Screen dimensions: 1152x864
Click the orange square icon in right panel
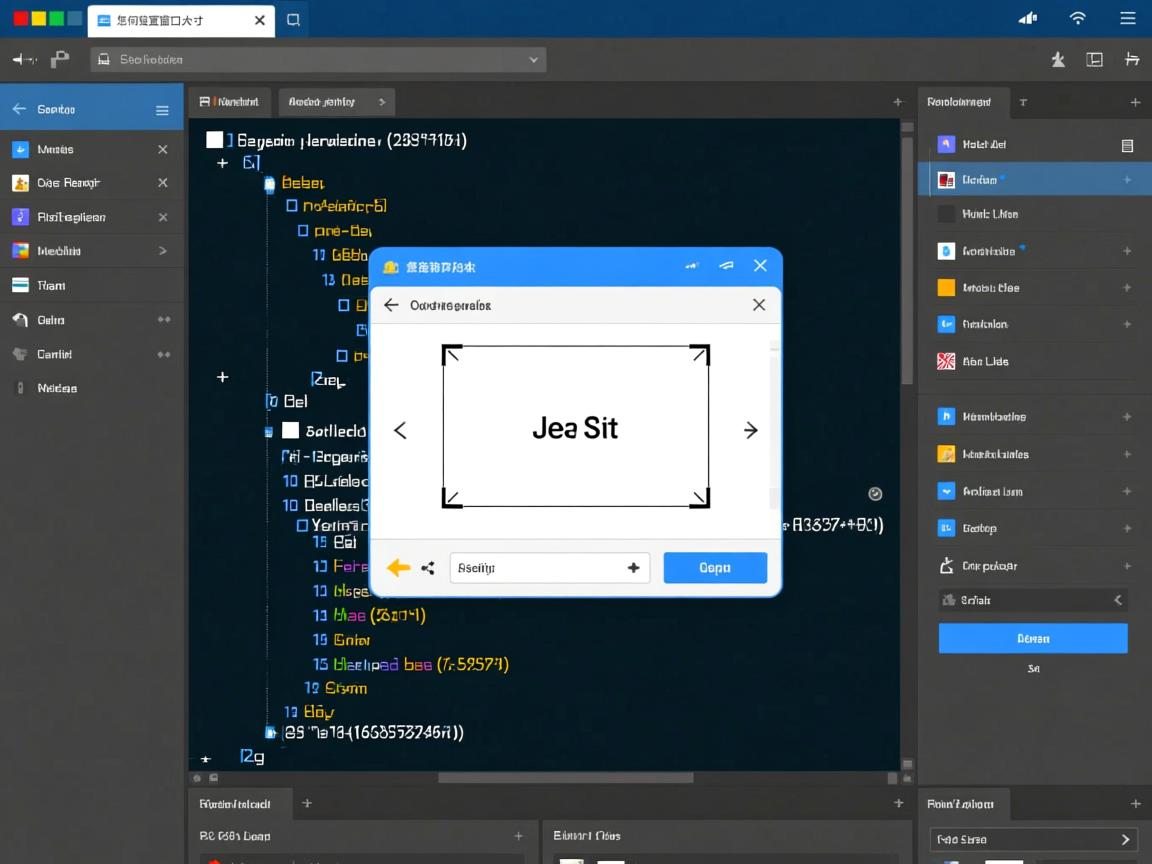click(946, 288)
